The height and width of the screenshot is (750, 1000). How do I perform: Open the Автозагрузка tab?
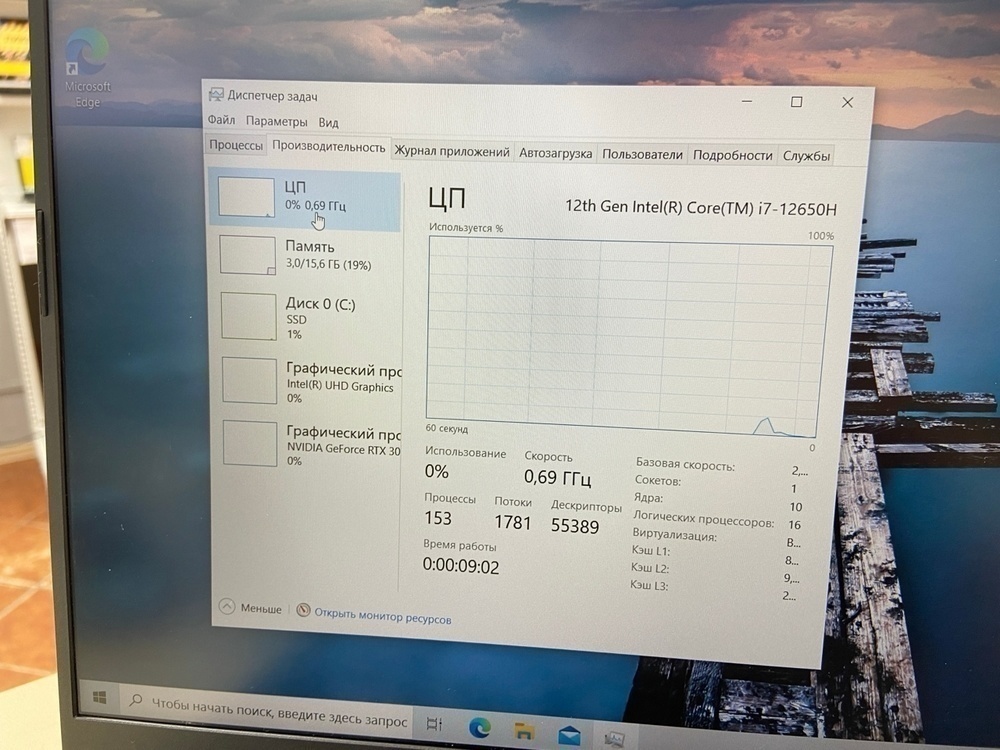tap(555, 154)
